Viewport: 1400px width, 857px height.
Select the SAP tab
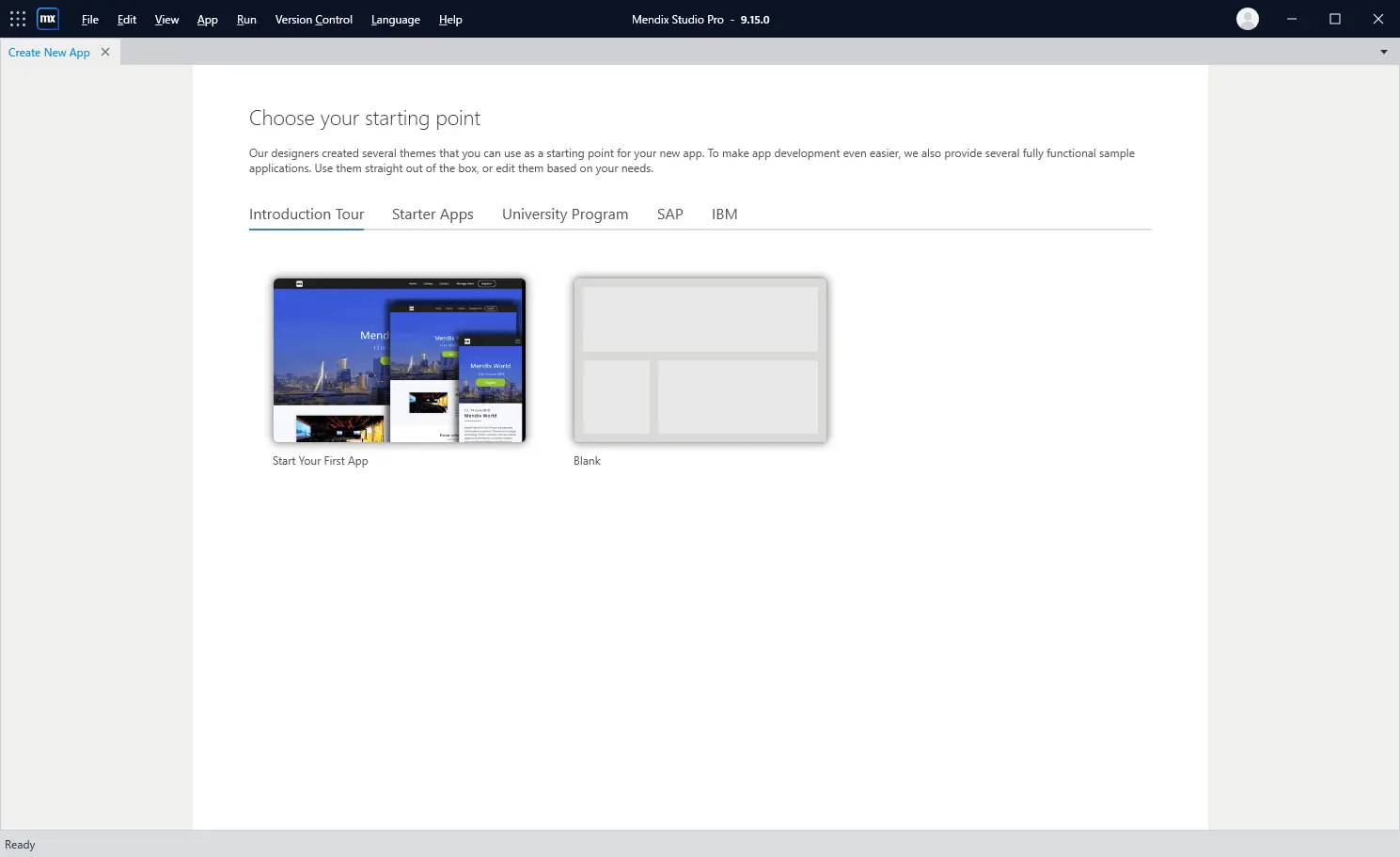click(x=670, y=214)
